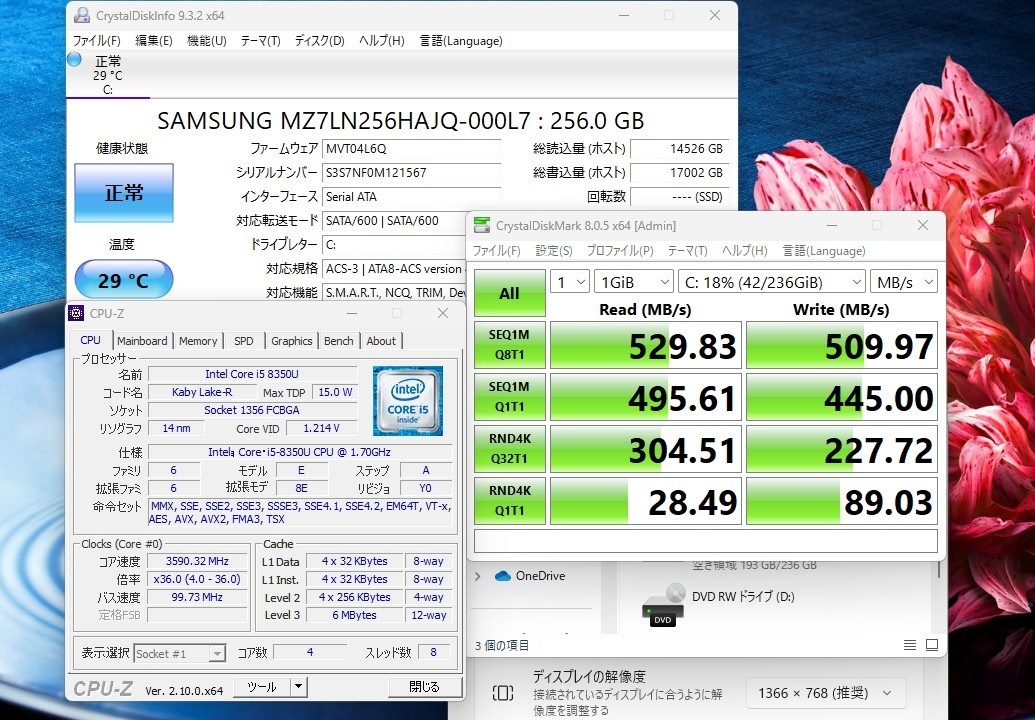Image resolution: width=1035 pixels, height=720 pixels.
Task: Switch to the About tab in CPU-Z
Action: click(x=382, y=341)
